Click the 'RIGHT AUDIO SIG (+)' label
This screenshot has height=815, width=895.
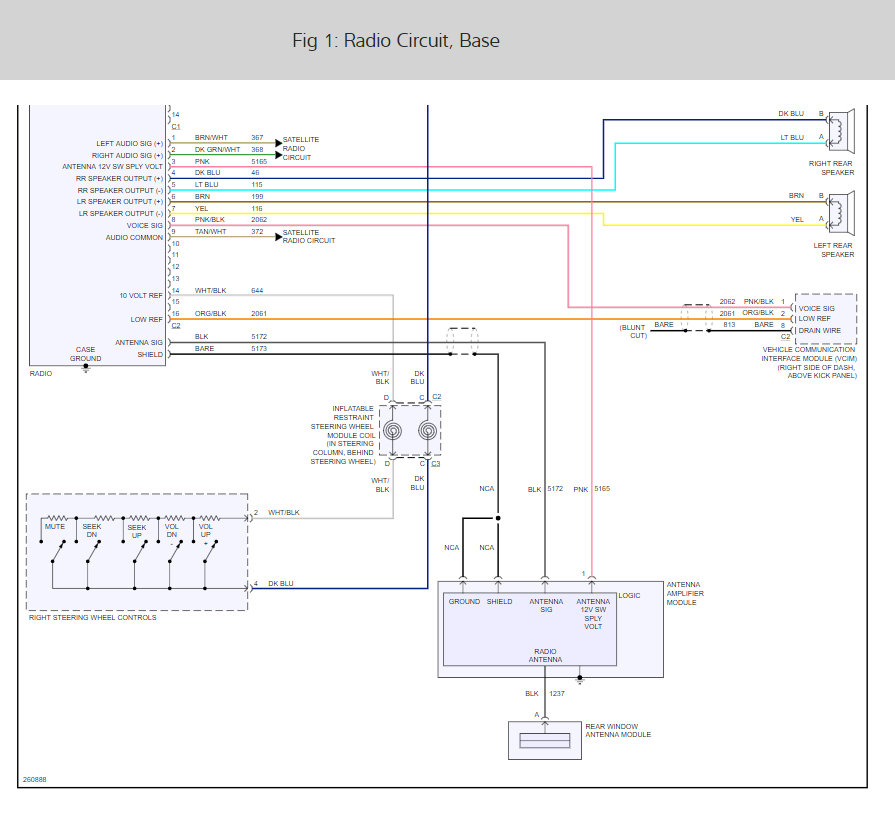click(127, 155)
